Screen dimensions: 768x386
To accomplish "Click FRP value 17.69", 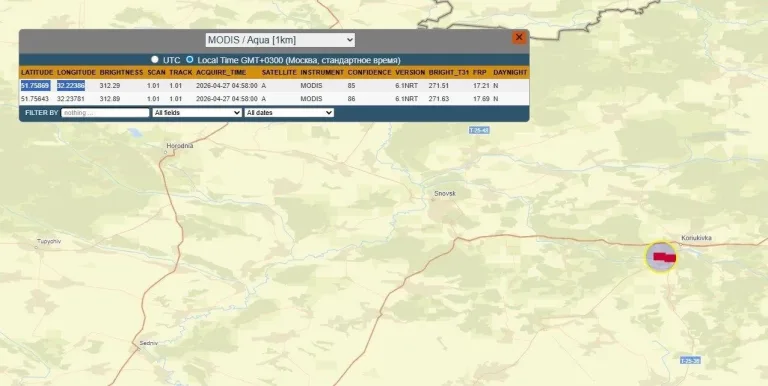I will point(481,99).
